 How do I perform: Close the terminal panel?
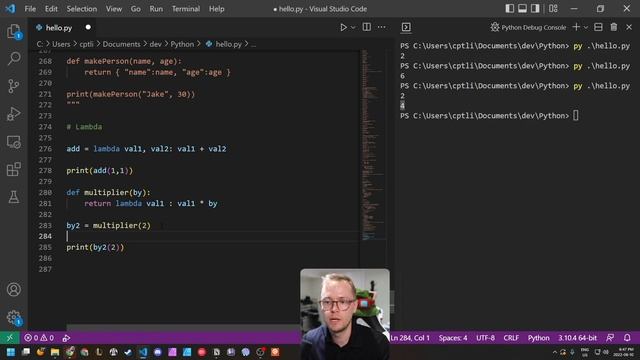(629, 27)
